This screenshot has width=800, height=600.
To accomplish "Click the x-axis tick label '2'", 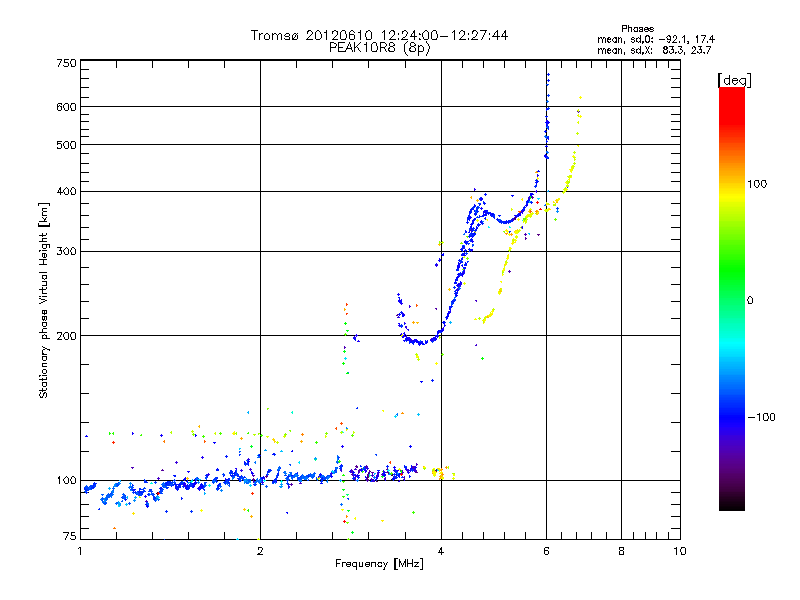I will click(x=260, y=551).
